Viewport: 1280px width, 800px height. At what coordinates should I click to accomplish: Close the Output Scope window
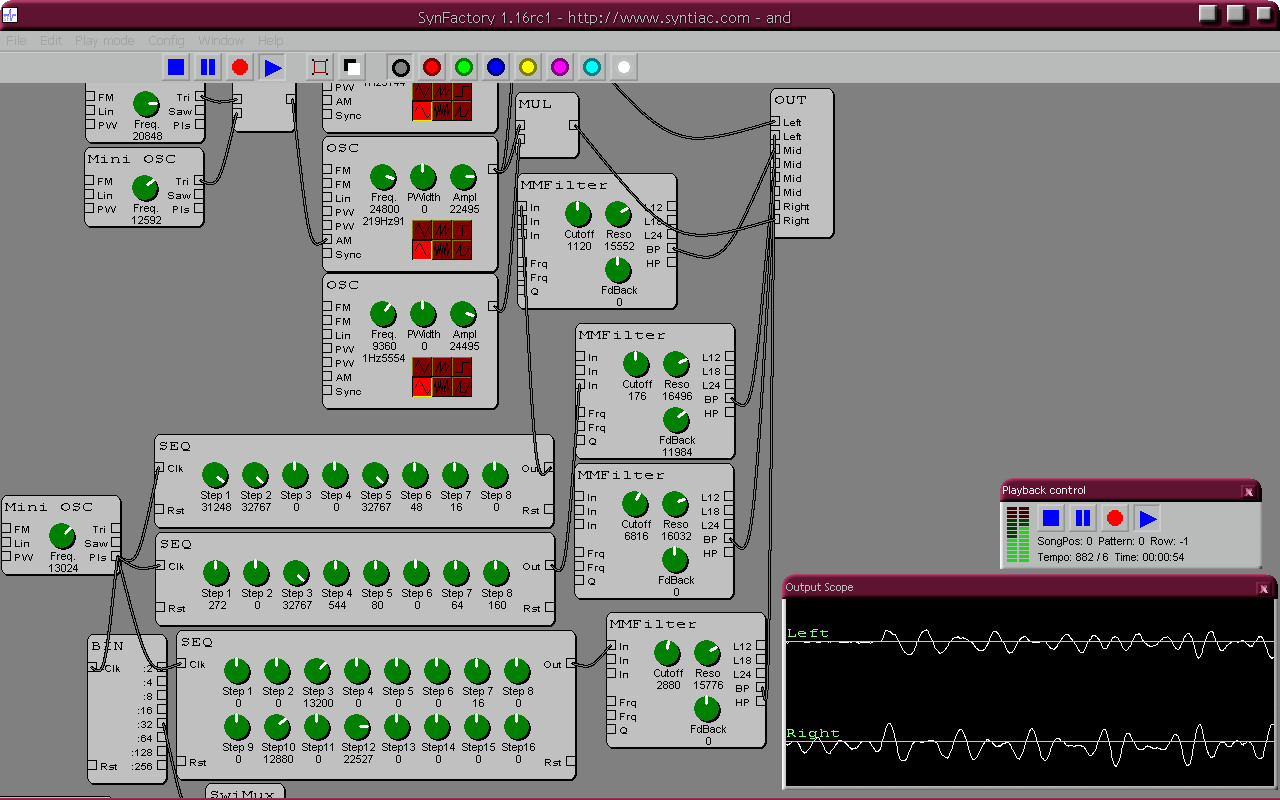click(1264, 588)
